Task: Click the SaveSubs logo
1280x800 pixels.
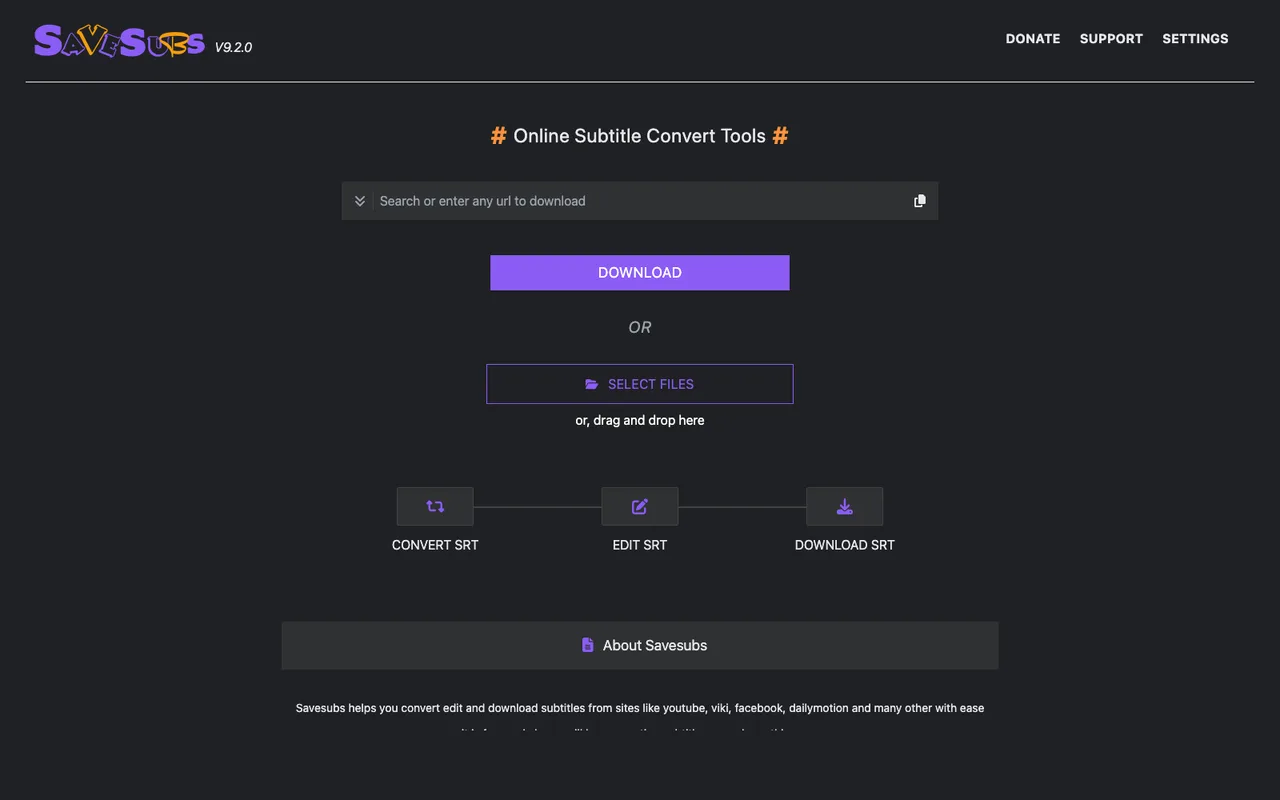Action: (x=119, y=41)
